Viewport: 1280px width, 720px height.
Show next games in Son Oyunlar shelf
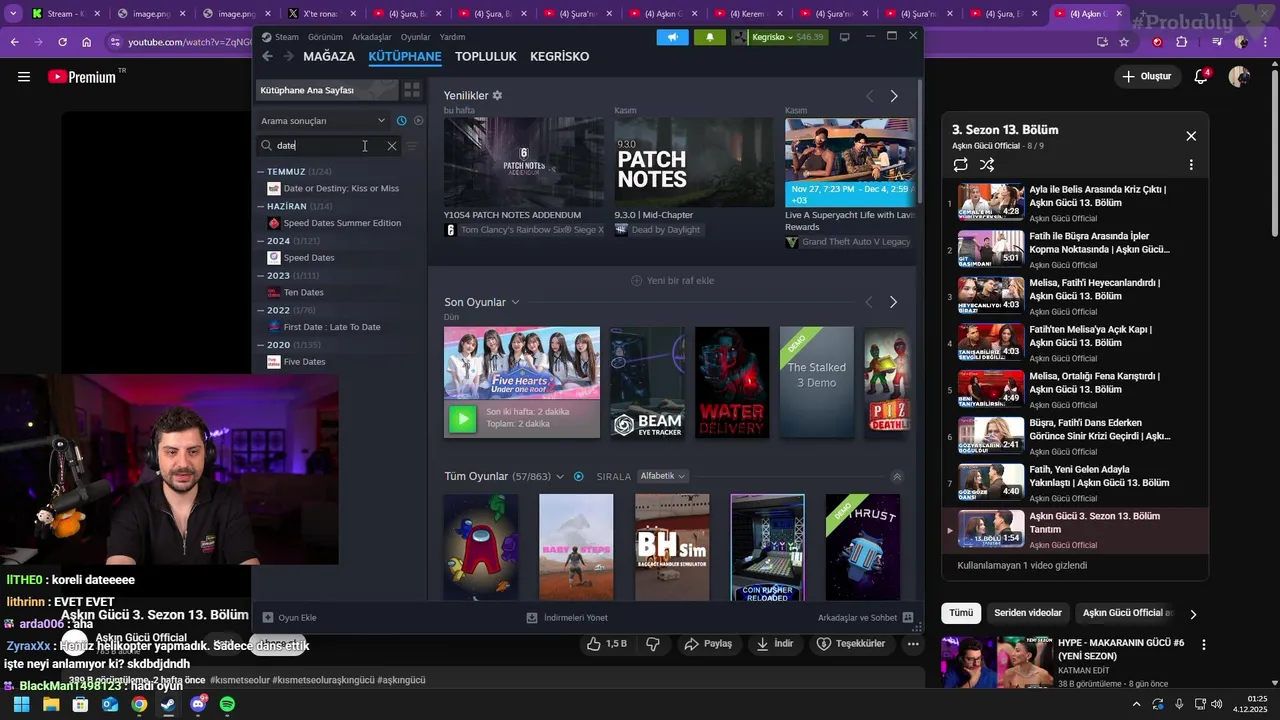893,302
